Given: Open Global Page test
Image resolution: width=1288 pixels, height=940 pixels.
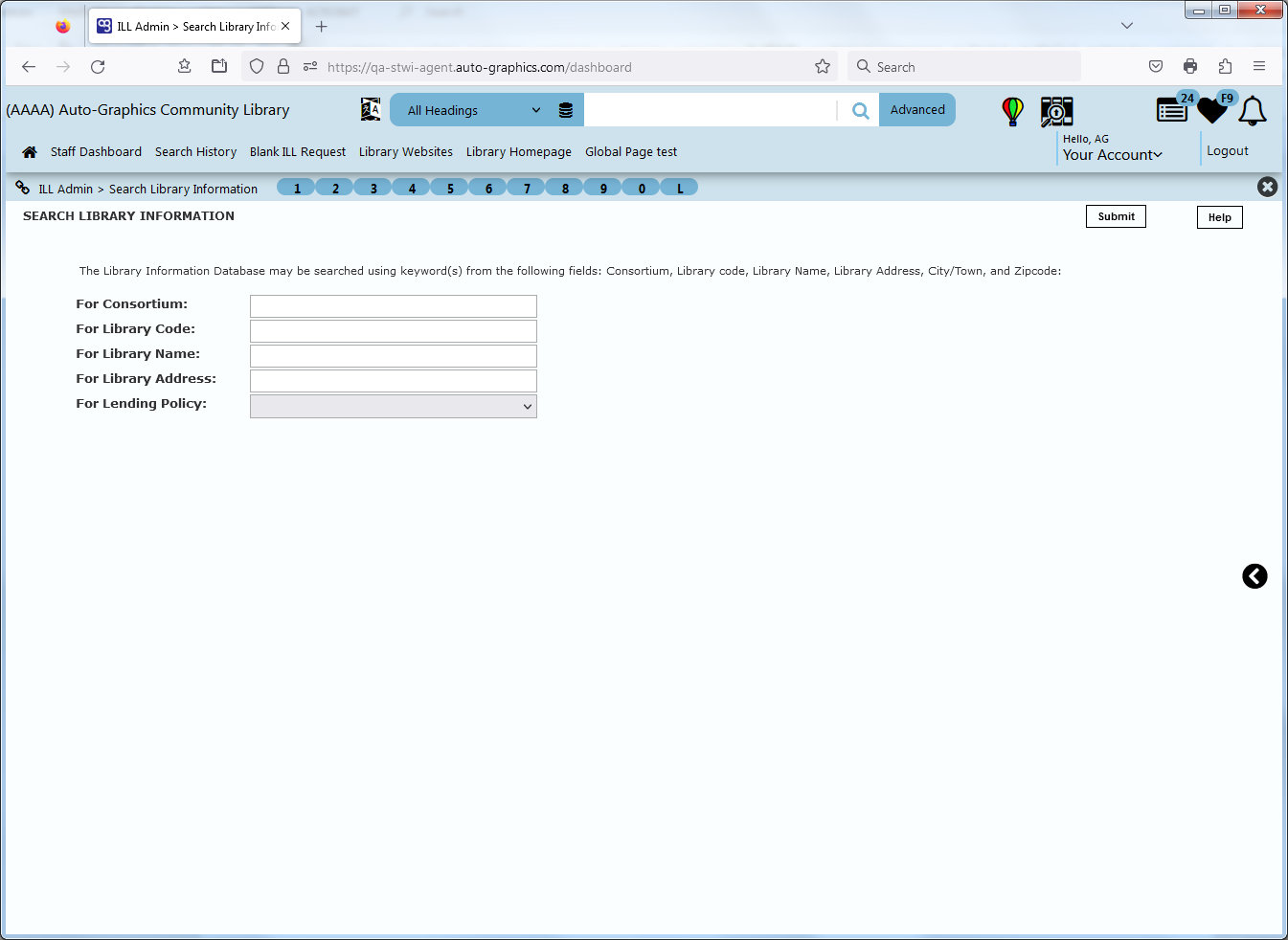Looking at the screenshot, I should tap(631, 152).
